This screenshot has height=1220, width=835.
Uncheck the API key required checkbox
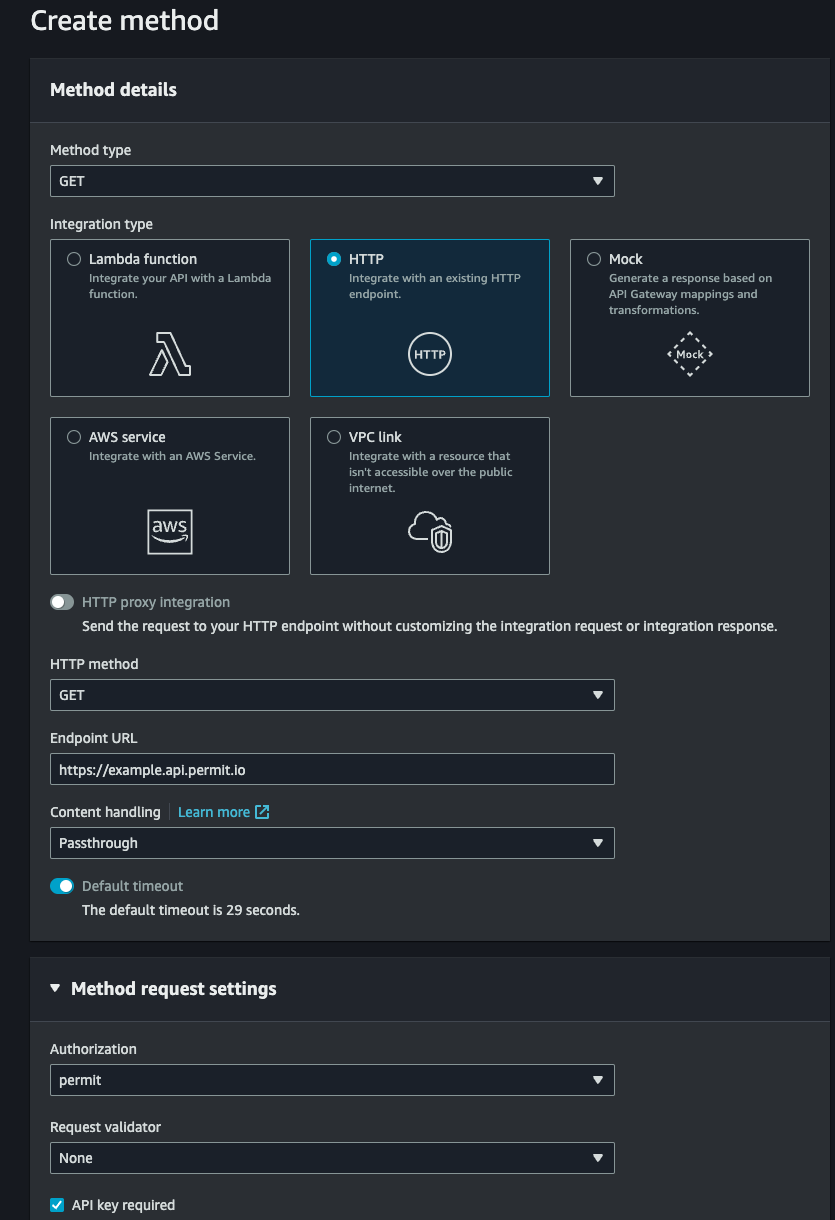coord(57,1205)
